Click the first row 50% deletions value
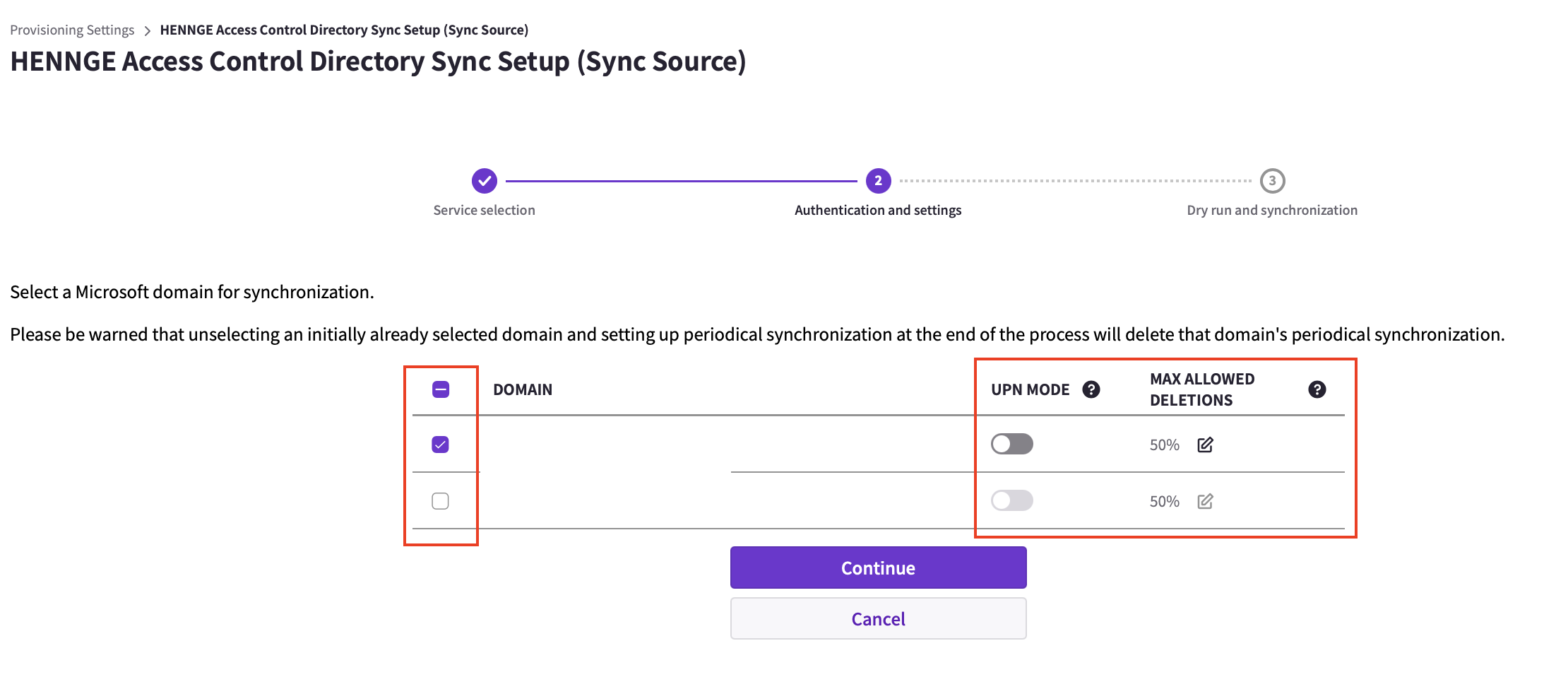This screenshot has width=1568, height=694. 1165,445
